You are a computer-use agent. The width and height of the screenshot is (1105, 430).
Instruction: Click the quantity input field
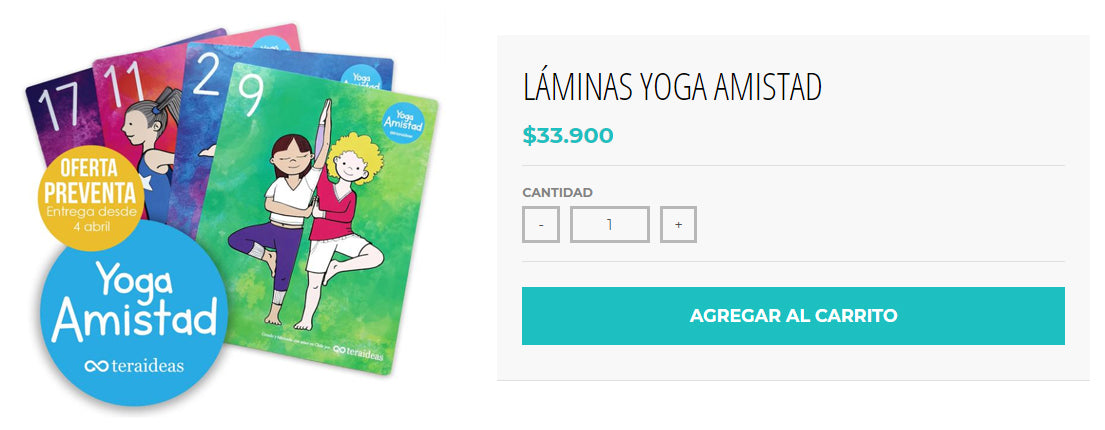tap(610, 224)
